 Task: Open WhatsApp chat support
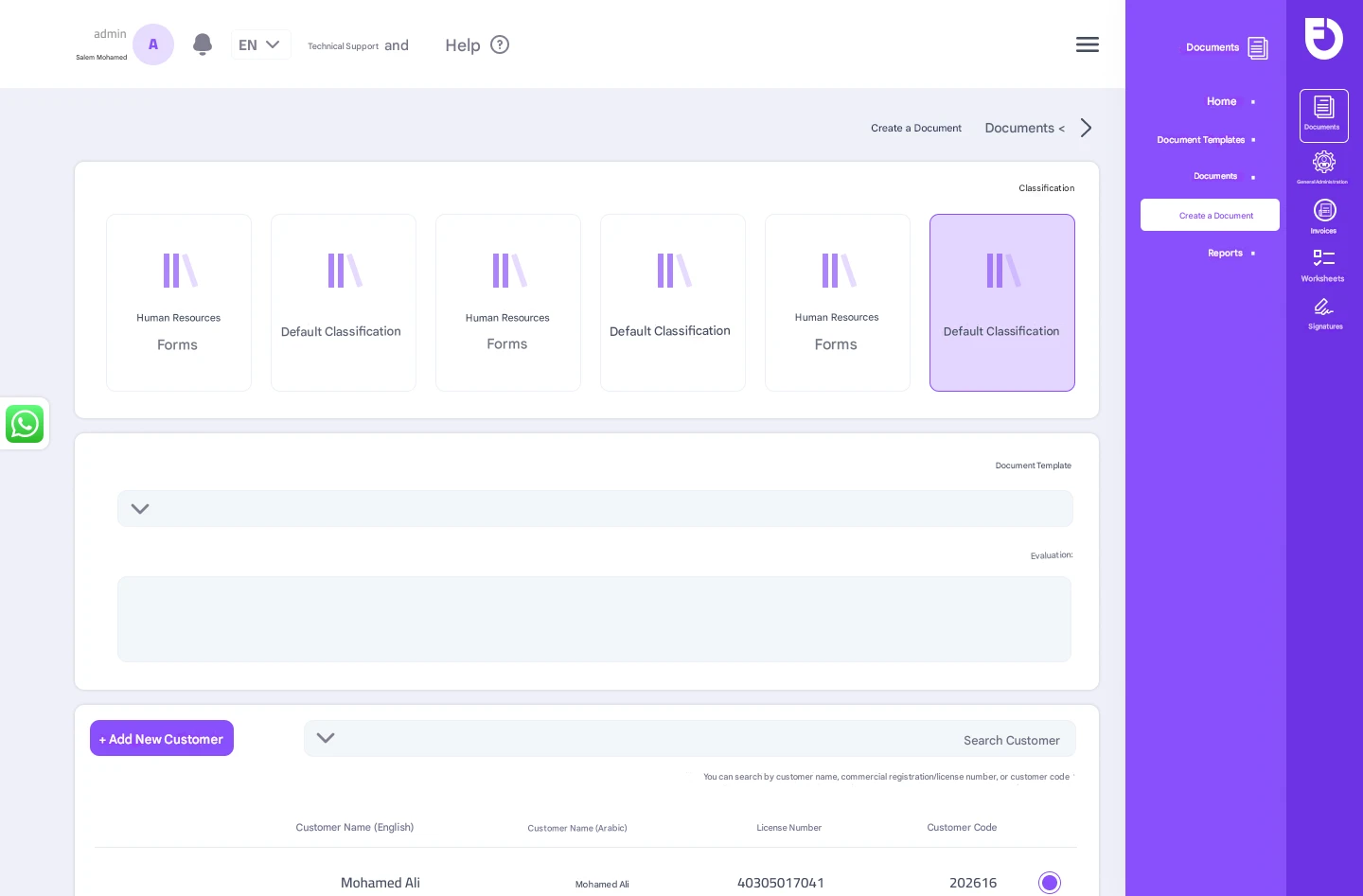(25, 424)
